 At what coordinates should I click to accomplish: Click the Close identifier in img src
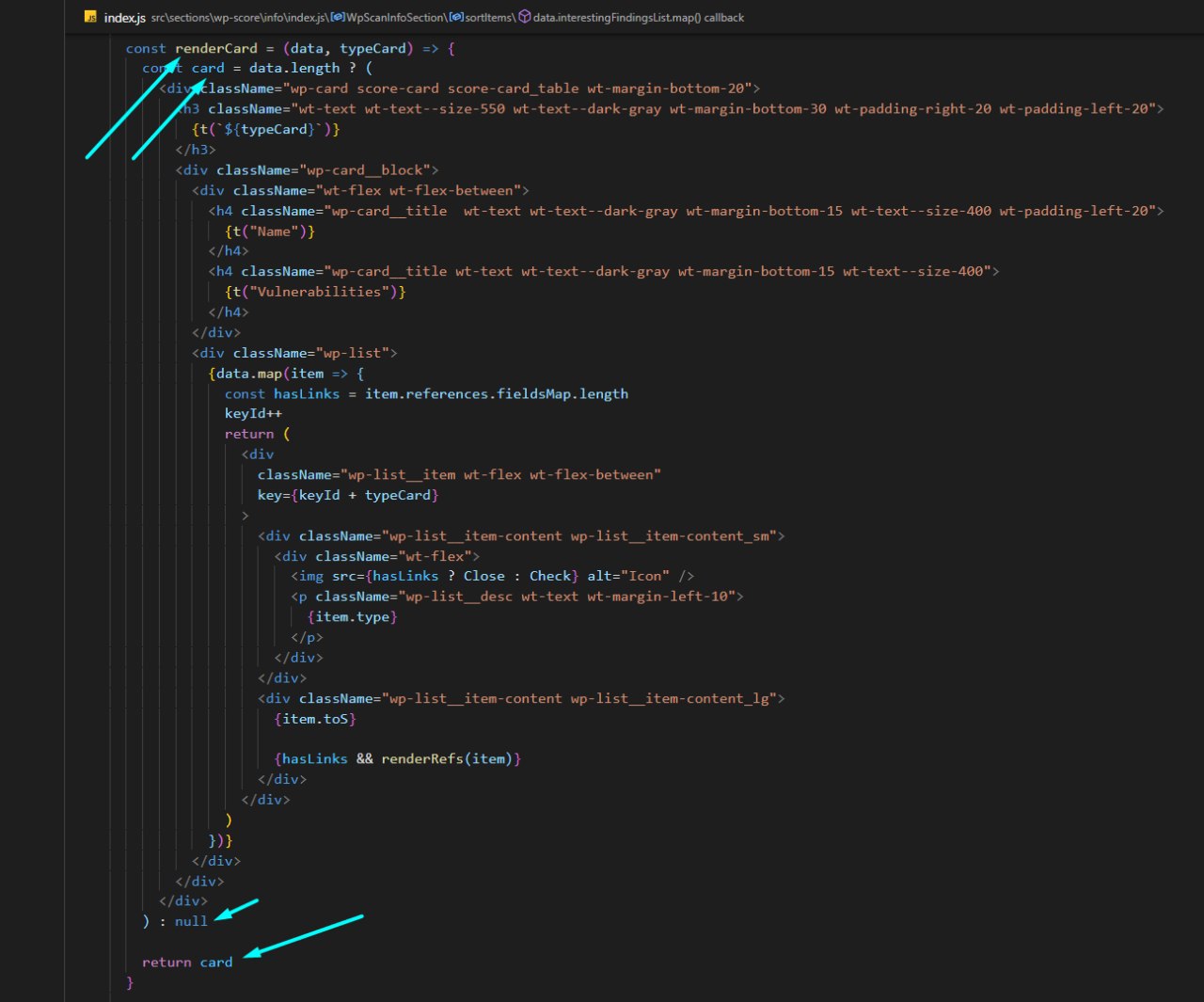[483, 576]
